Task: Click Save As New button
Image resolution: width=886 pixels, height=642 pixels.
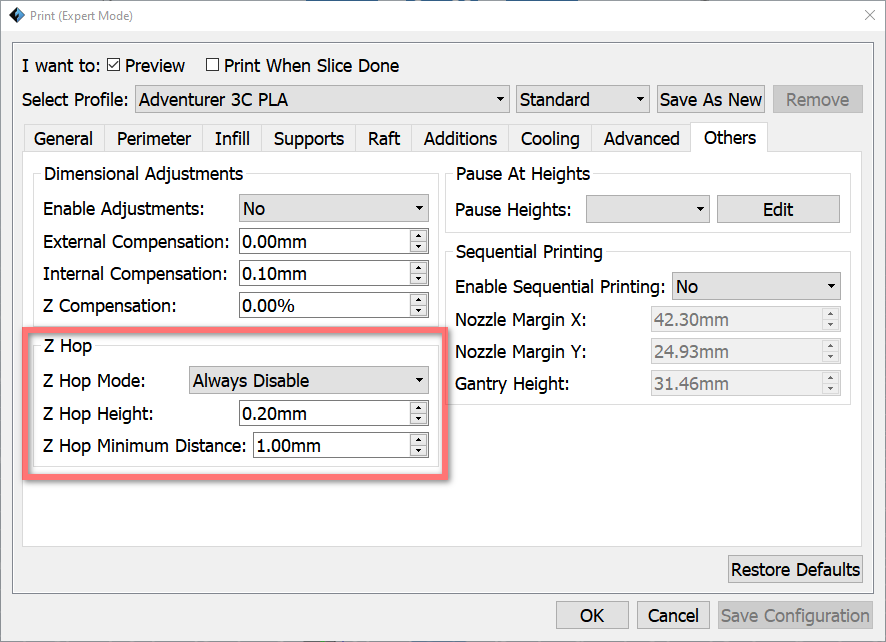Action: pos(711,99)
